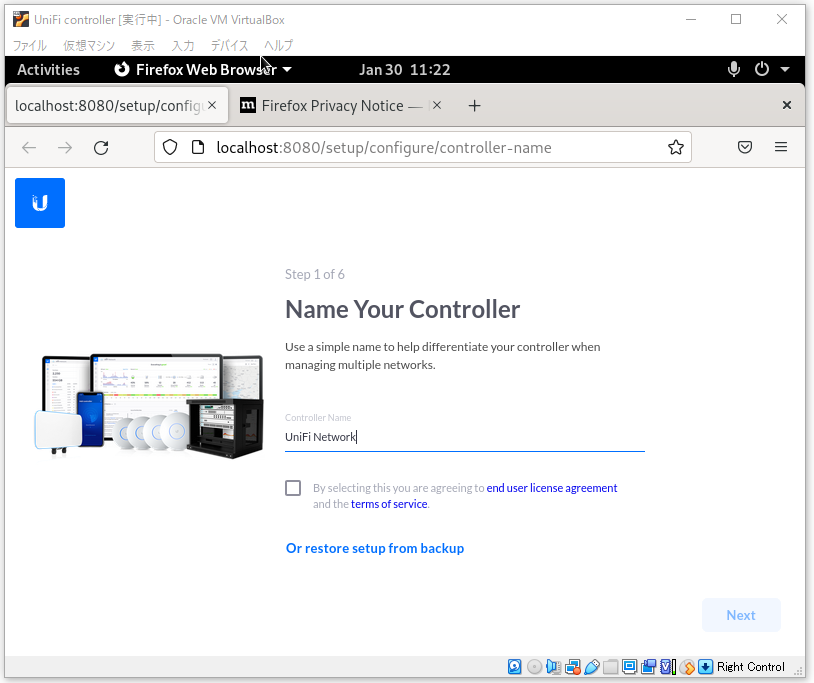Click the UniFi logo icon
814x683 pixels.
tap(40, 203)
